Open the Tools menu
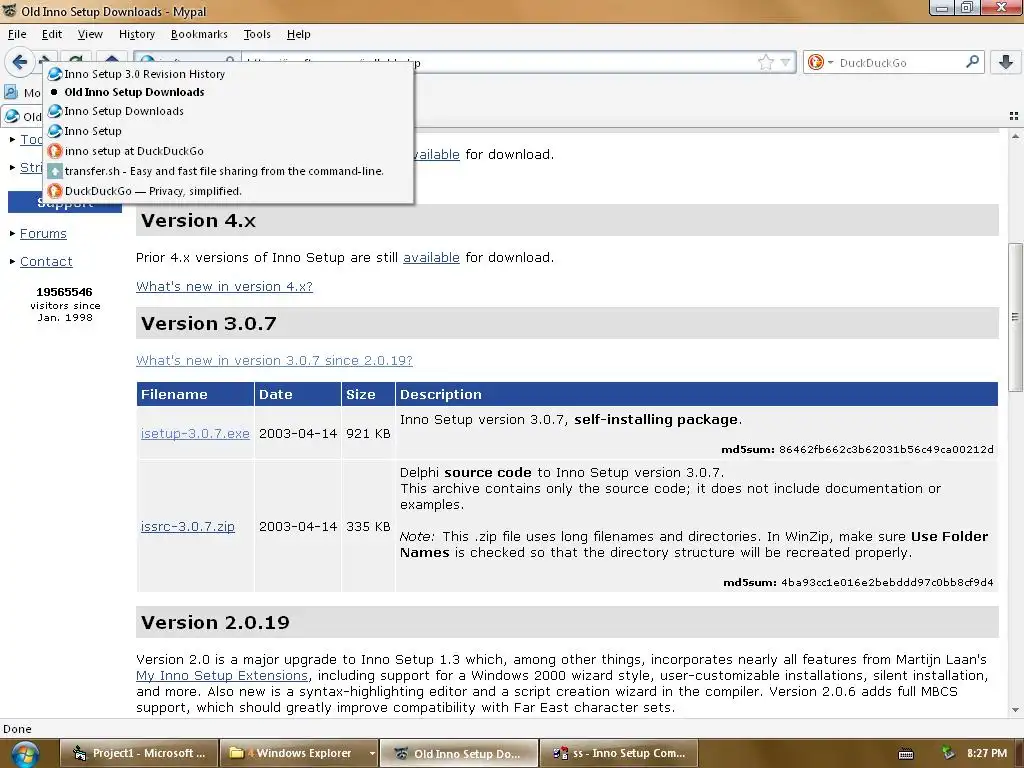Image resolution: width=1024 pixels, height=768 pixels. click(257, 34)
